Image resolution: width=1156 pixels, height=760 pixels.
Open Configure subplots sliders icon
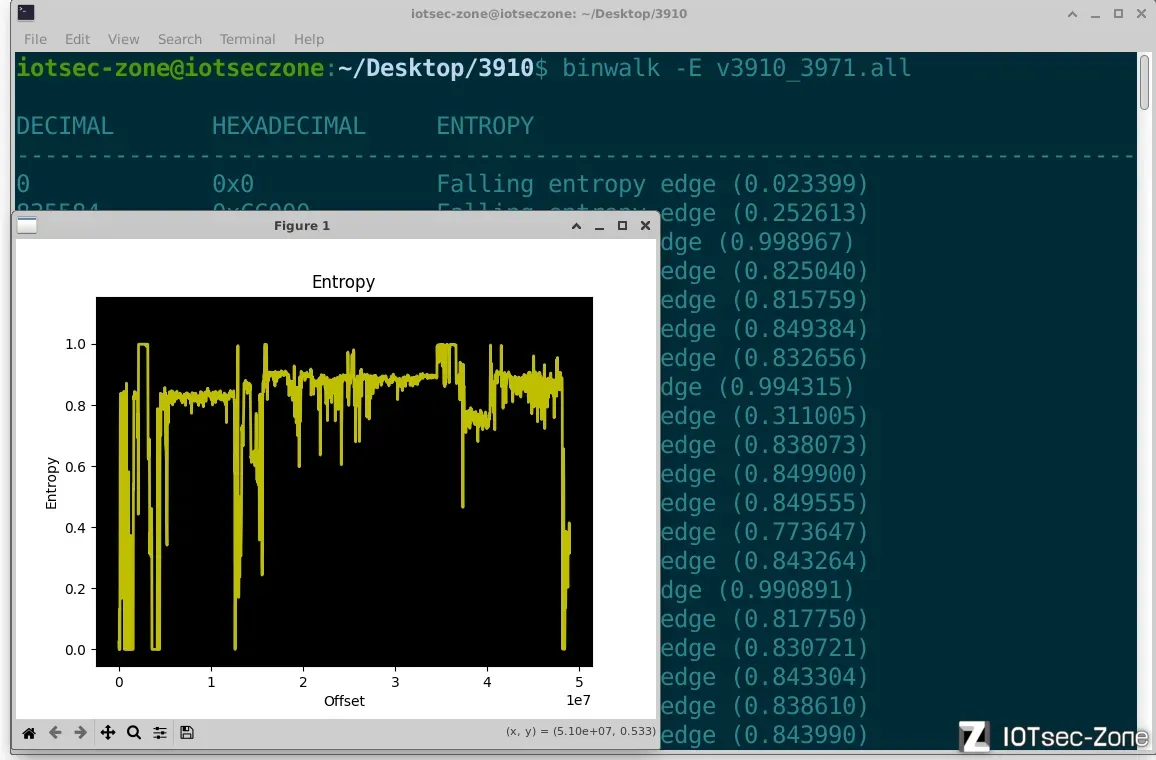pyautogui.click(x=160, y=733)
